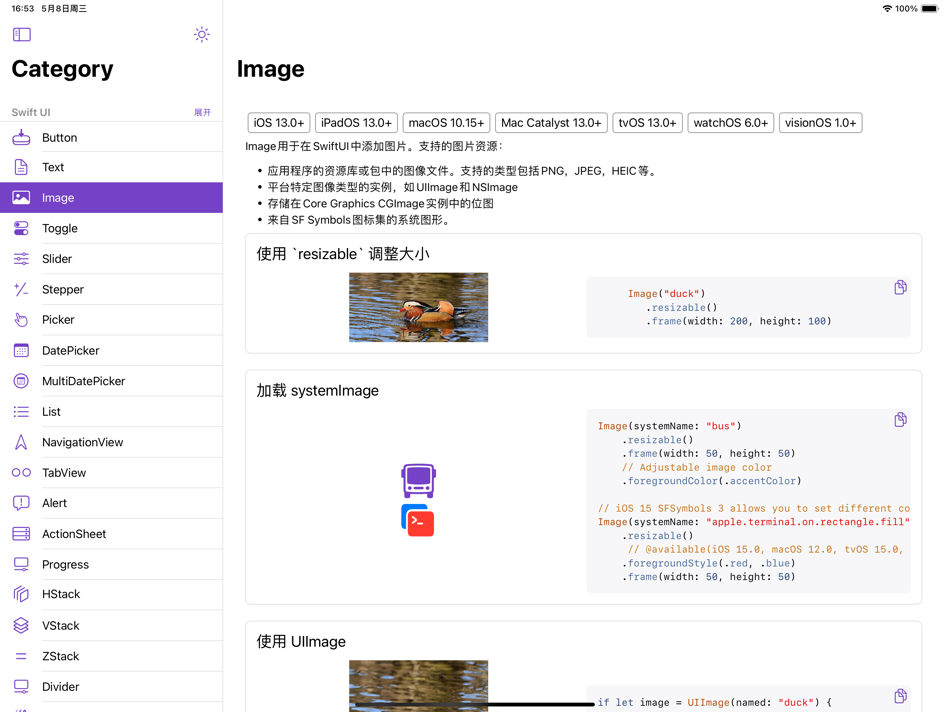Click the iOS 13.0+ platform badge
Image resolution: width=950 pixels, height=712 pixels.
278,122
